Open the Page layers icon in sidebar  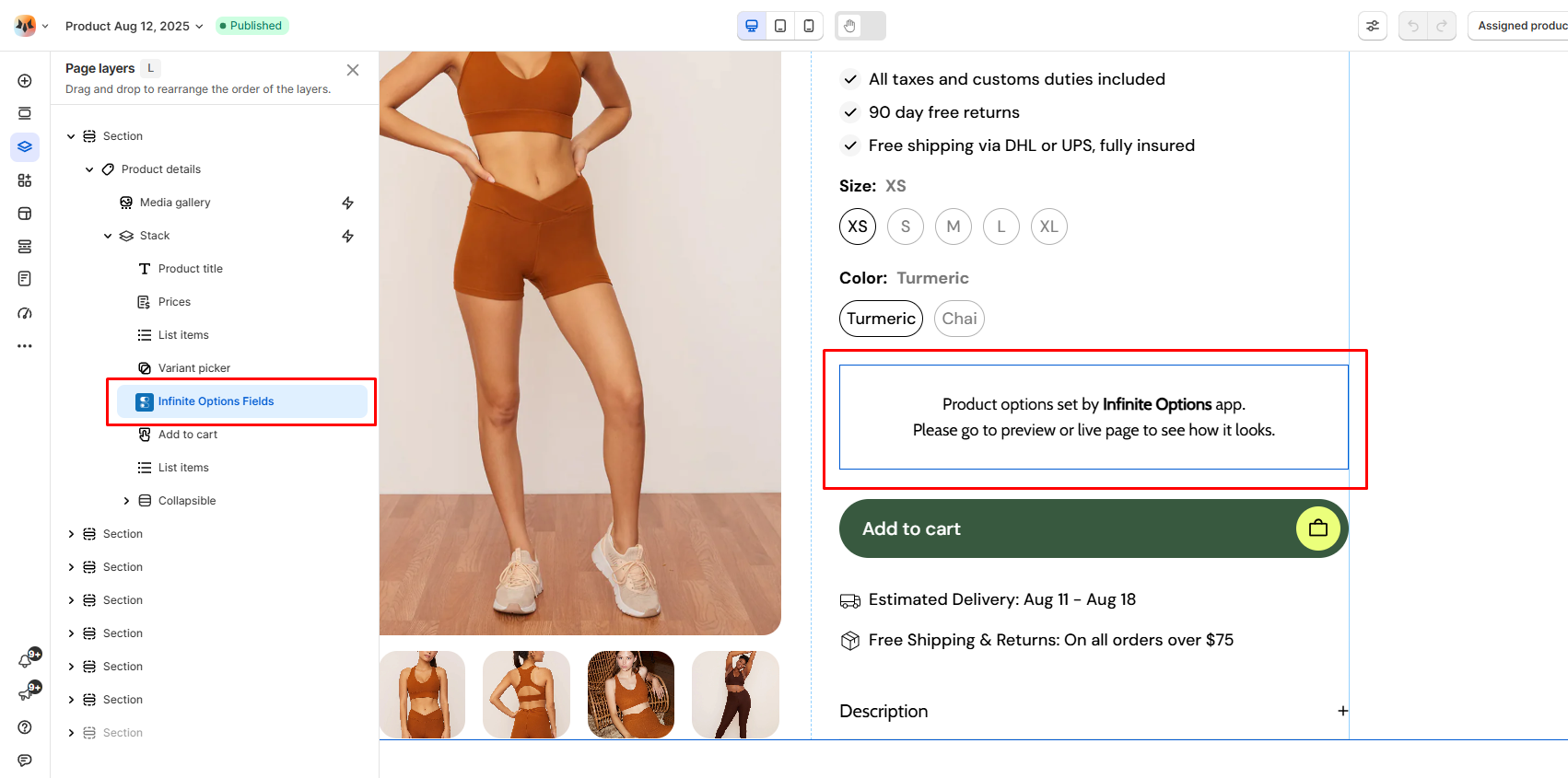click(25, 146)
